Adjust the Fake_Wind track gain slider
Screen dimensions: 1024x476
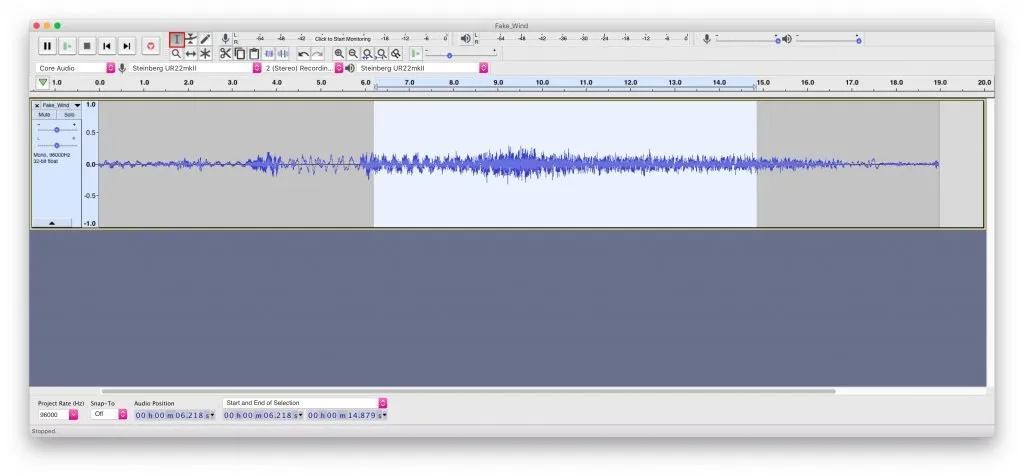57,130
